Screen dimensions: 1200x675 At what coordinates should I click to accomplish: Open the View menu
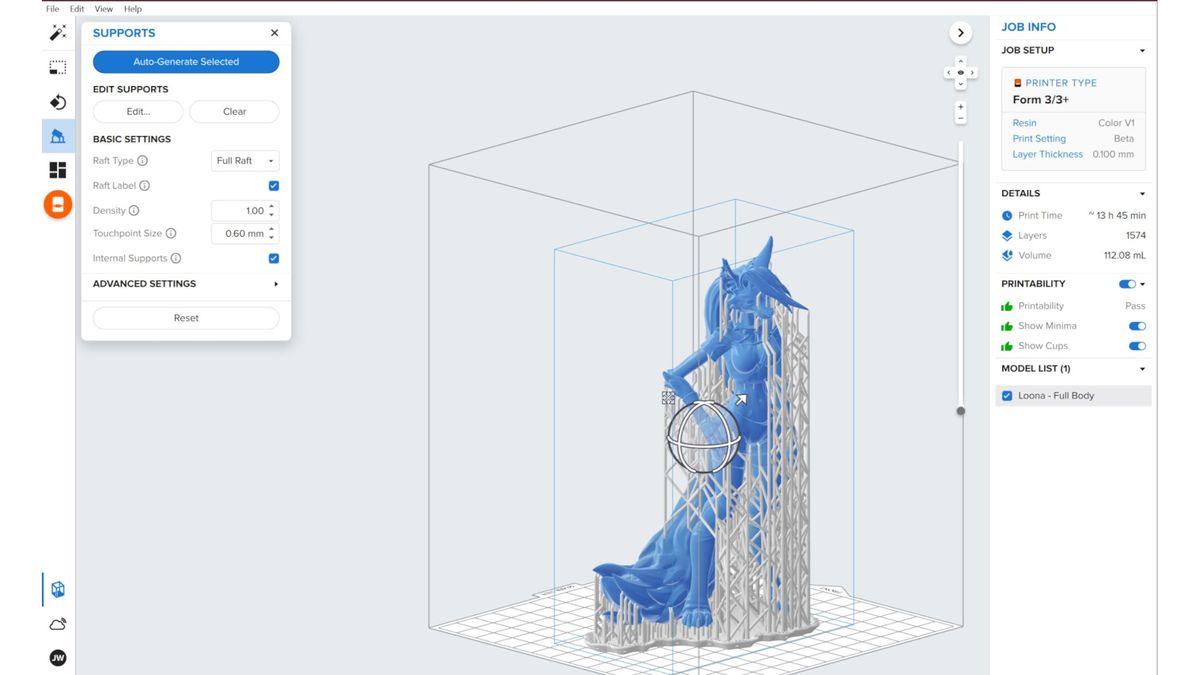tap(103, 8)
